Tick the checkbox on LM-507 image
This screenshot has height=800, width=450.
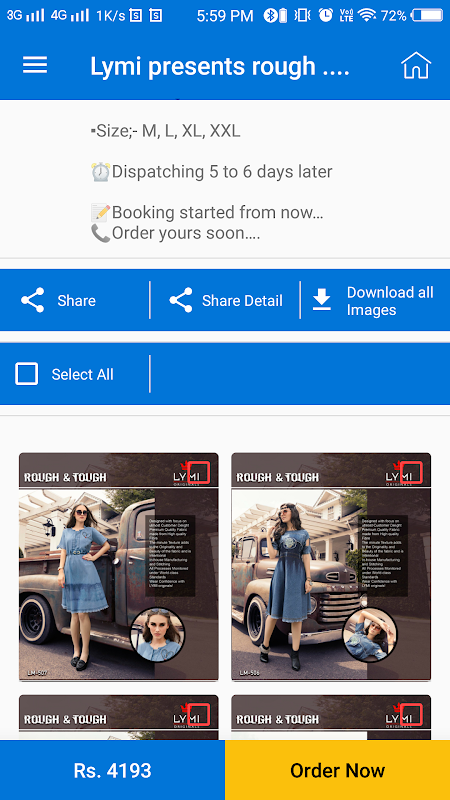click(x=198, y=472)
